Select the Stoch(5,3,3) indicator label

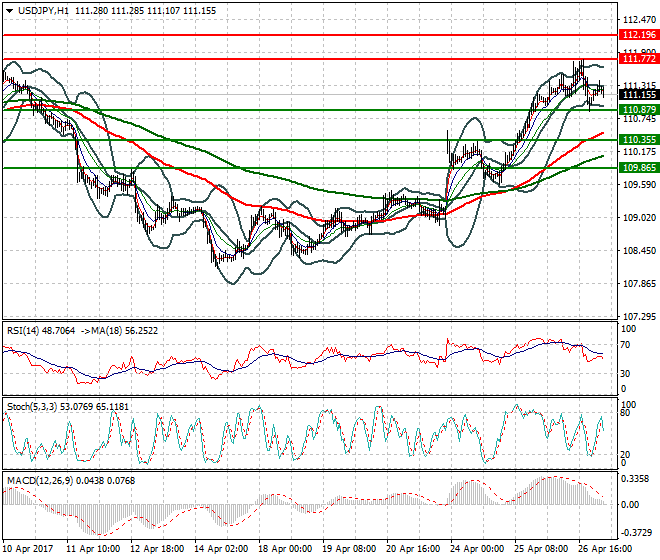[32, 407]
